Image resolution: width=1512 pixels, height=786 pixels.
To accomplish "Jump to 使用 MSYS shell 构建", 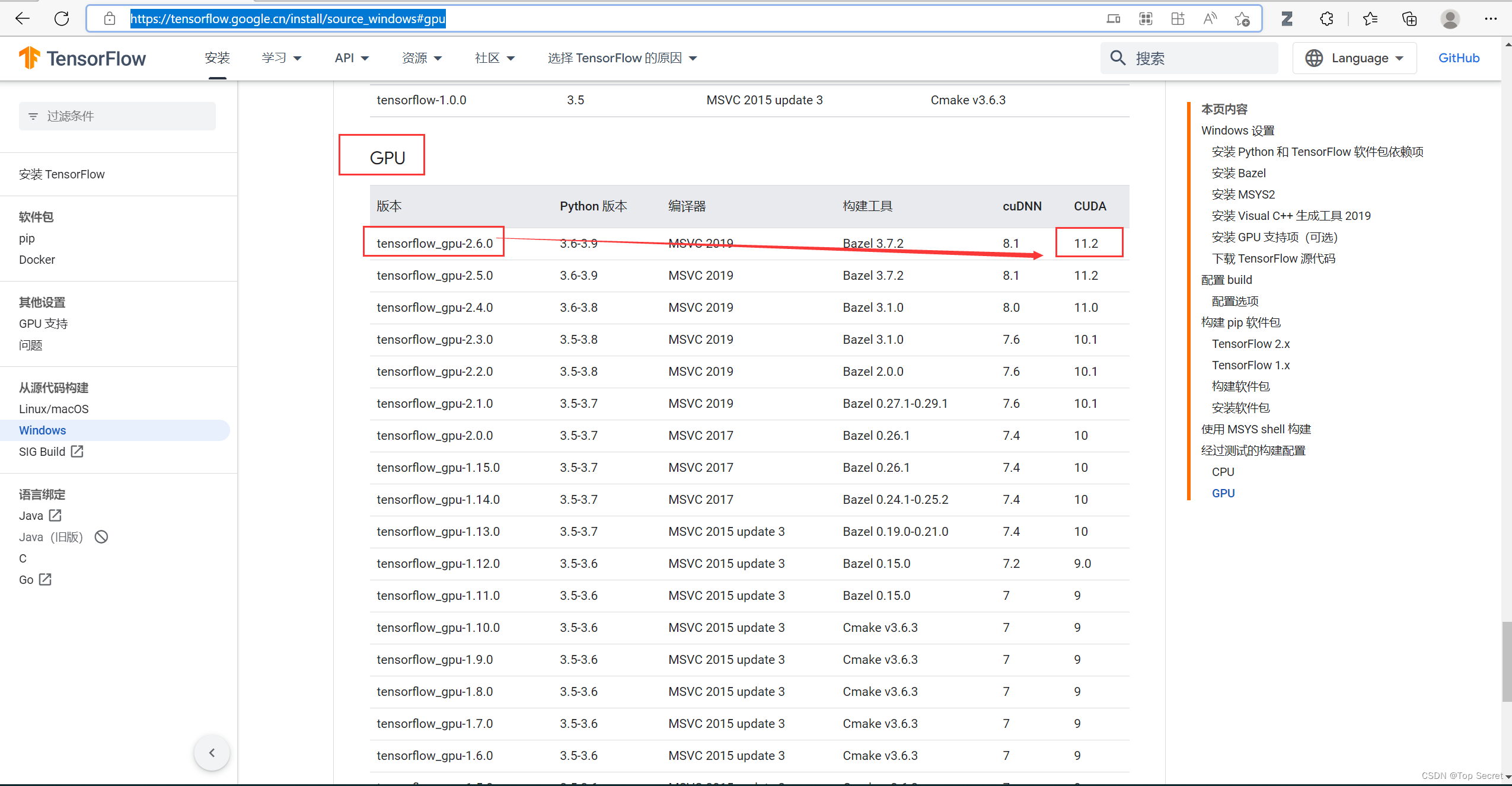I will 1256,429.
